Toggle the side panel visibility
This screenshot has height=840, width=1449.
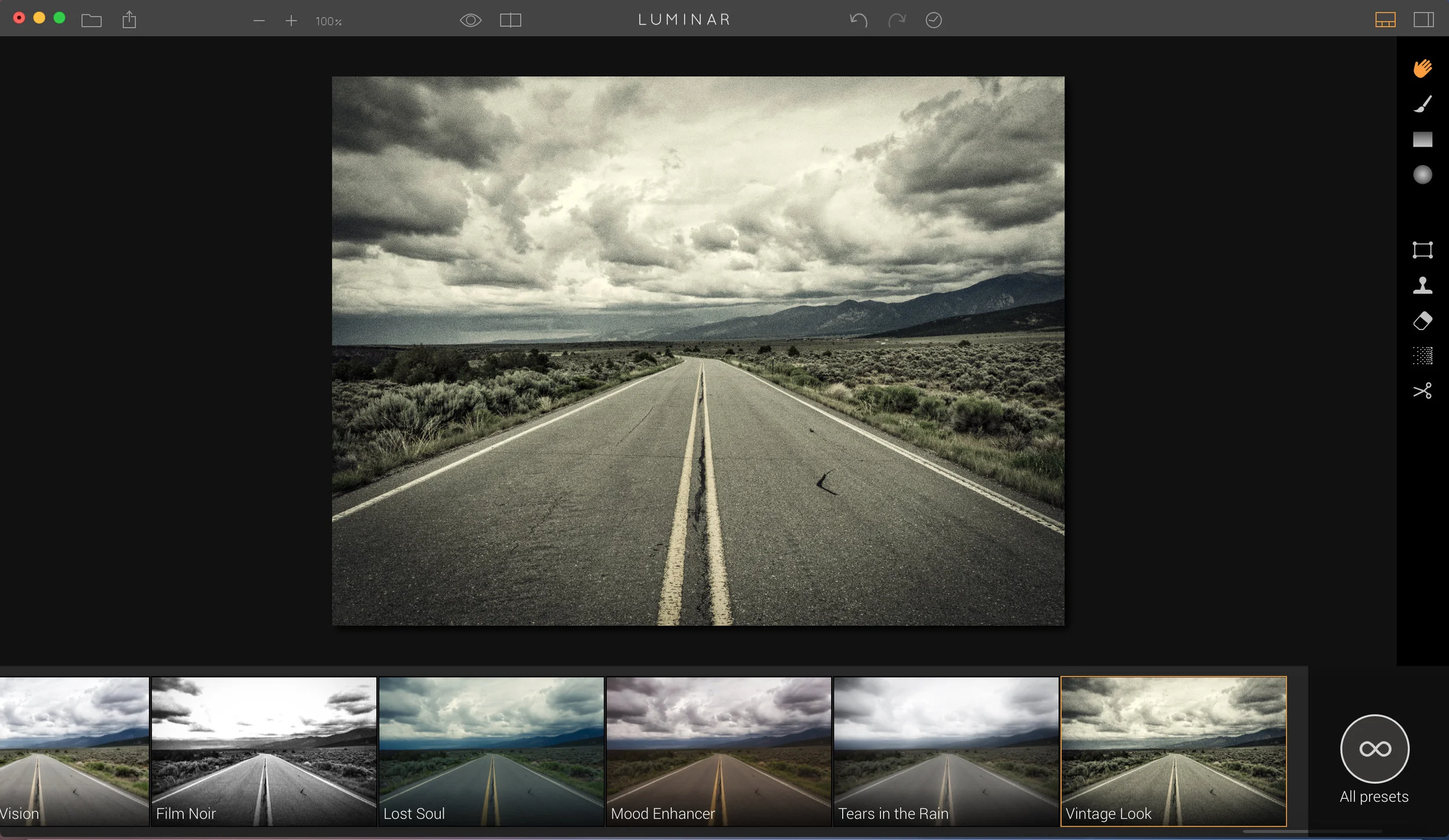[x=1423, y=20]
